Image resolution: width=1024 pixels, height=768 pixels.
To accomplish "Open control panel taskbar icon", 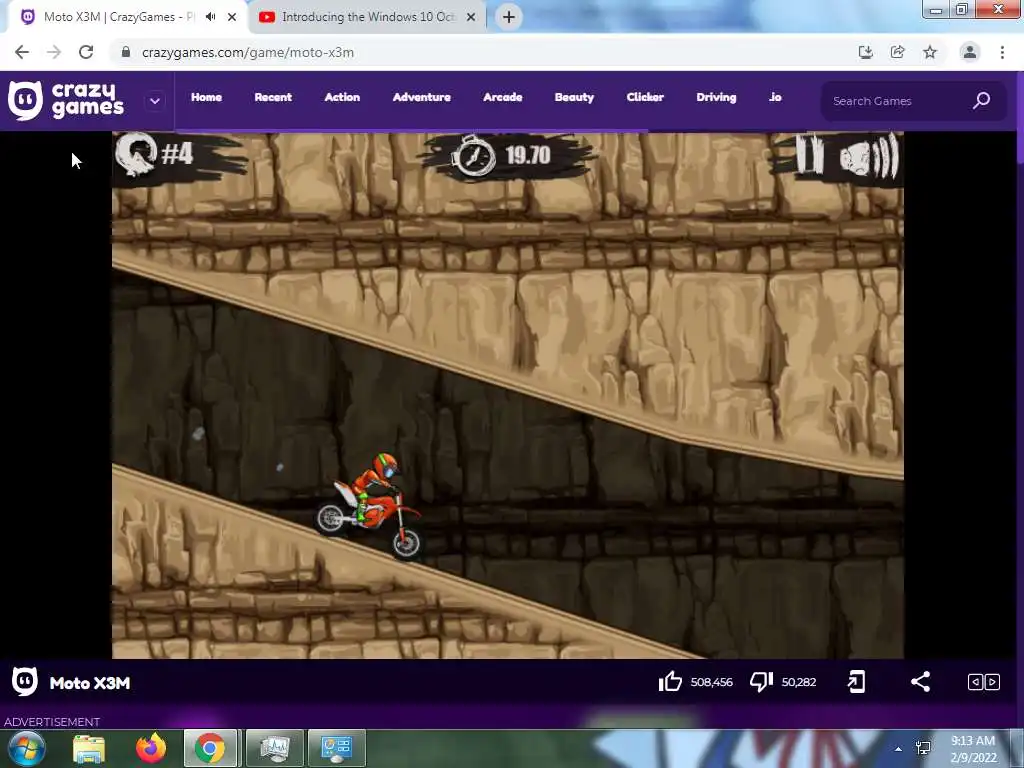I will 337,748.
